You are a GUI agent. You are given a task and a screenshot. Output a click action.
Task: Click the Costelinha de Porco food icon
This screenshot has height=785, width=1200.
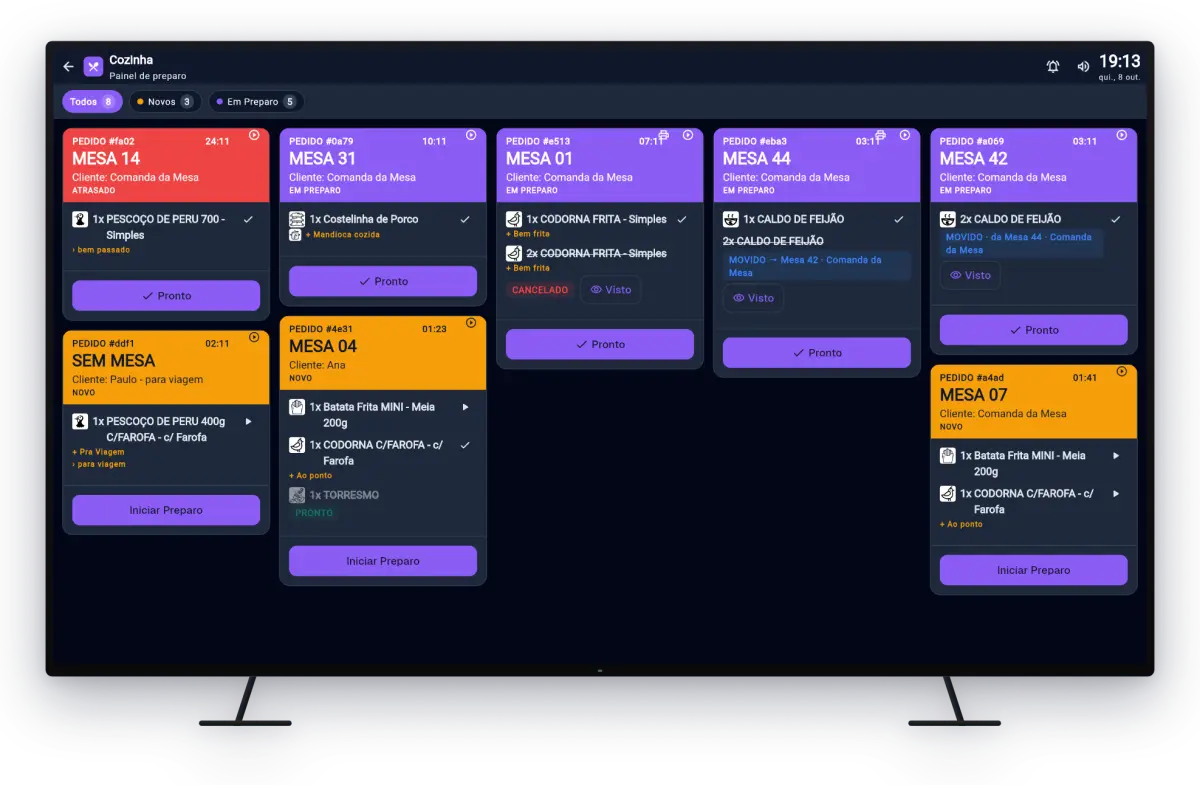click(296, 219)
